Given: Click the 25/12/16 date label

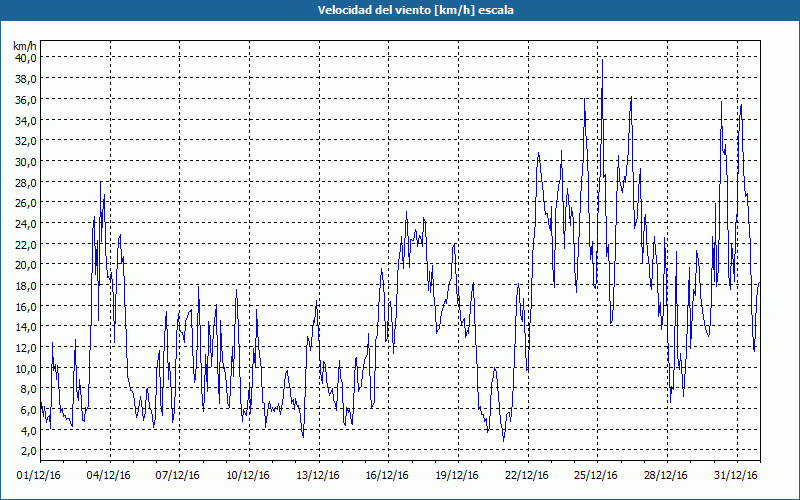Looking at the screenshot, I should tap(597, 475).
